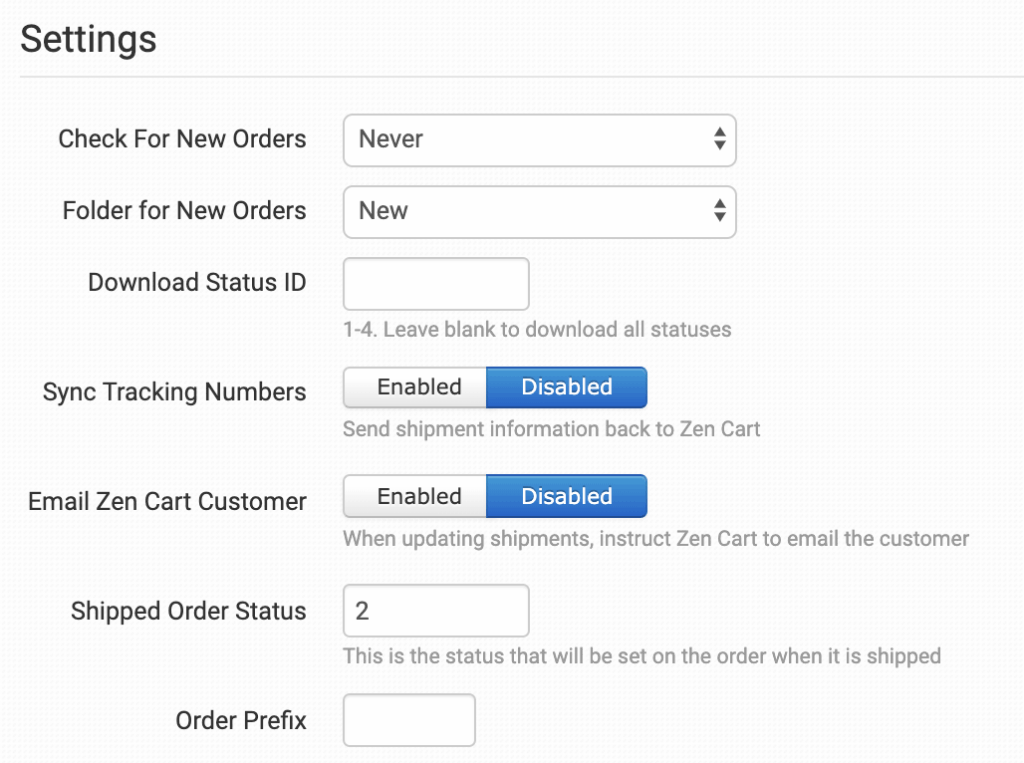Click the up-down arrows on Folder for New Orders

pos(719,211)
